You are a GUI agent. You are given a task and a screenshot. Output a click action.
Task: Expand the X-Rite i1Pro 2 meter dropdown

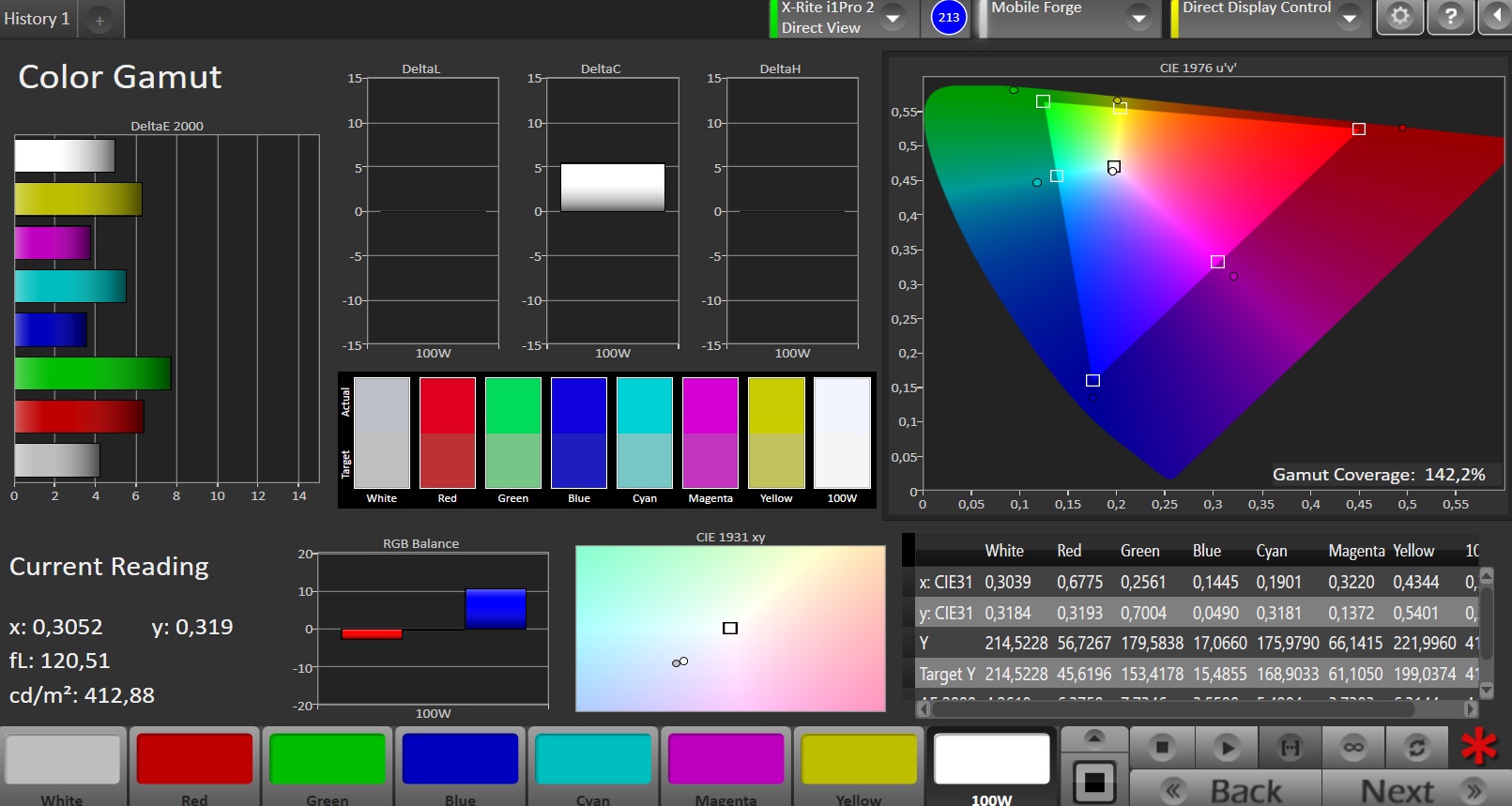point(893,18)
